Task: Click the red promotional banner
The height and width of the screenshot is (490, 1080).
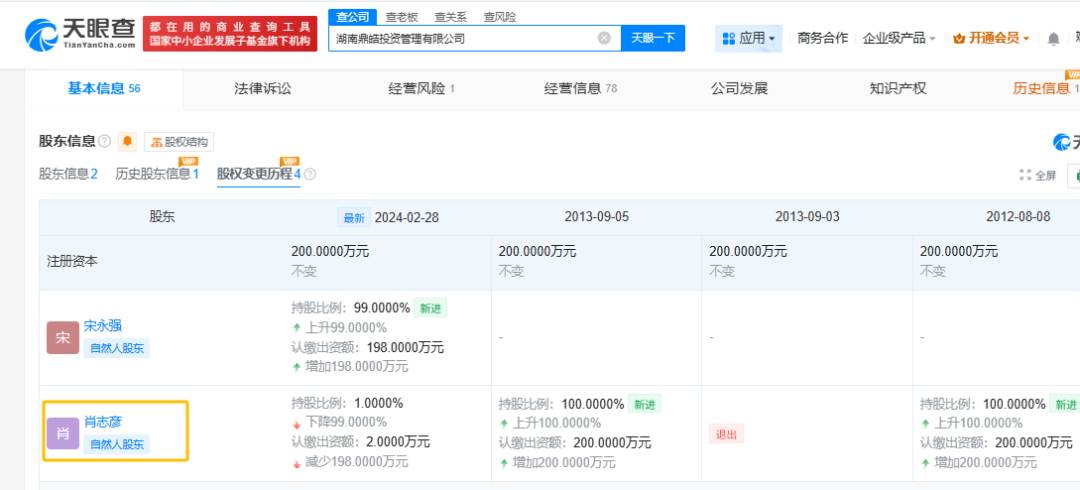Action: point(230,34)
